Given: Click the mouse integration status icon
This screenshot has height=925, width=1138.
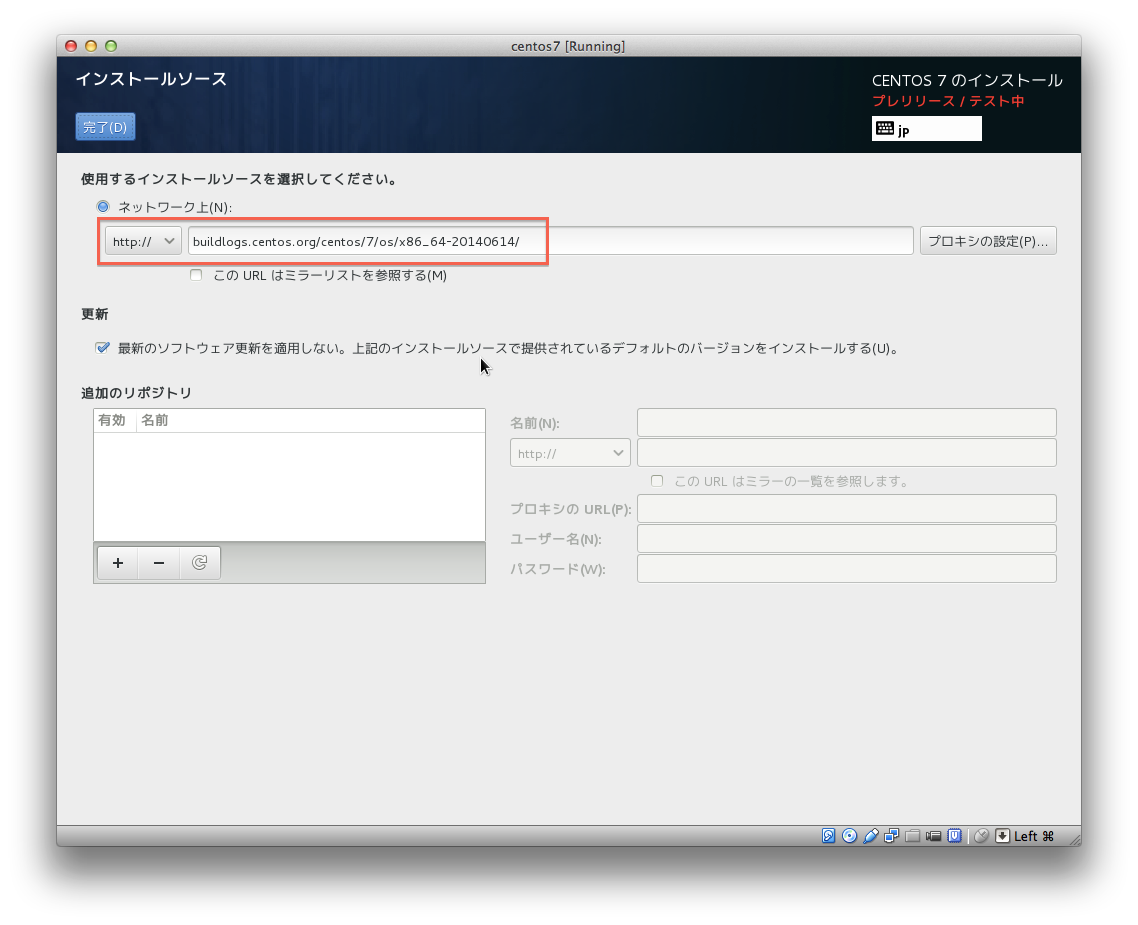Looking at the screenshot, I should (x=981, y=836).
